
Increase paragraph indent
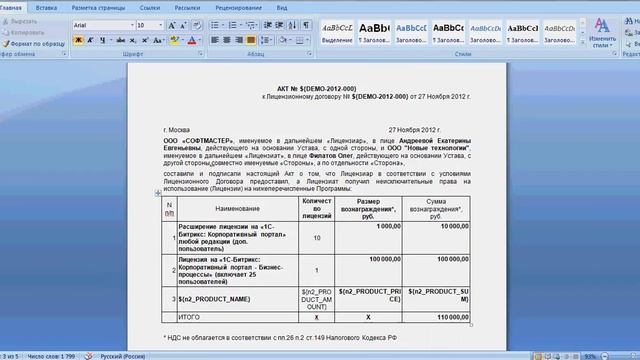pyautogui.click(x=280, y=25)
